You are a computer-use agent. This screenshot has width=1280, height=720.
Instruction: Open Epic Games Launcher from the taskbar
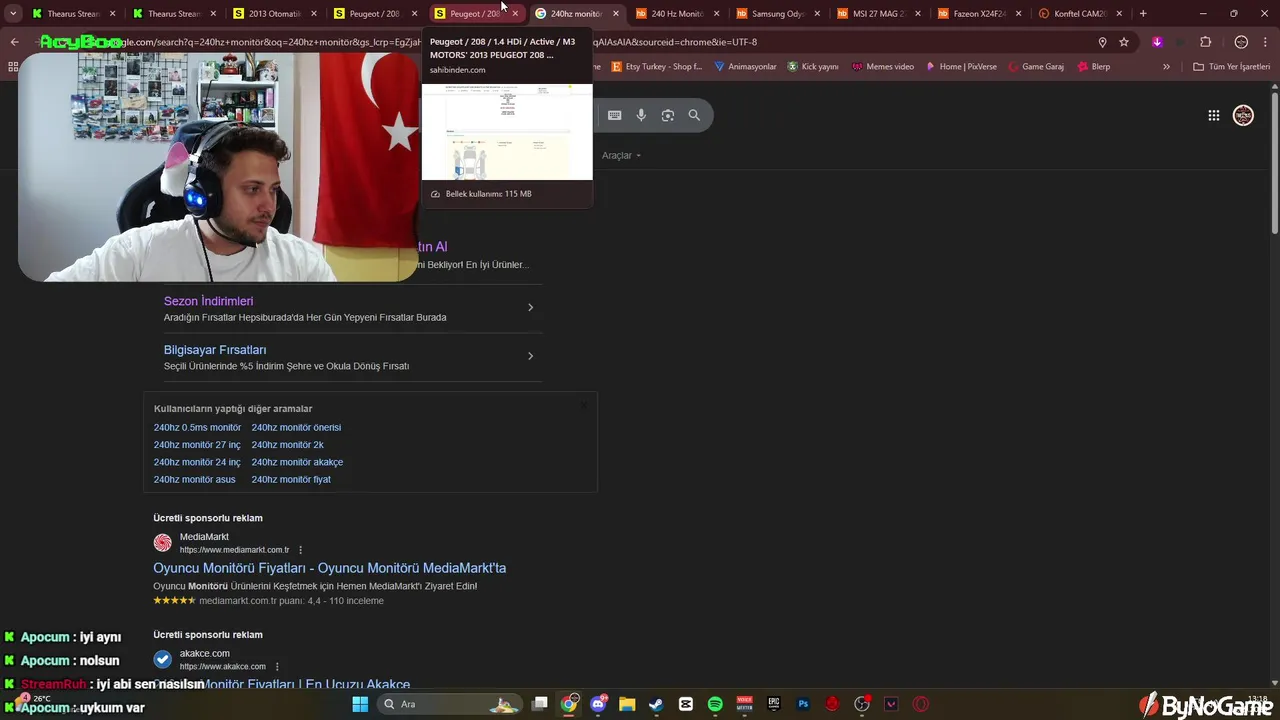(774, 704)
